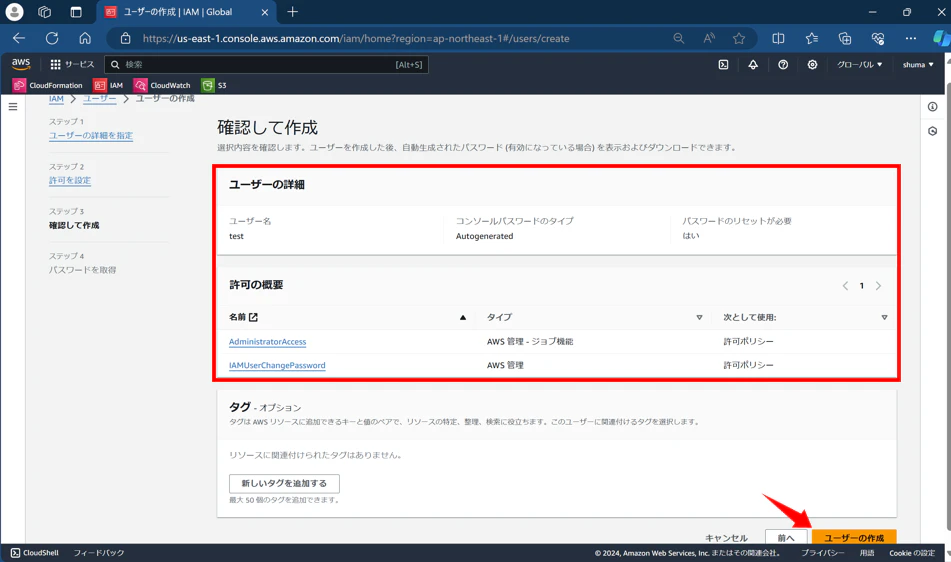Toggle the left navigation hamburger menu
Screen dimensions: 951x562
click(x=13, y=107)
